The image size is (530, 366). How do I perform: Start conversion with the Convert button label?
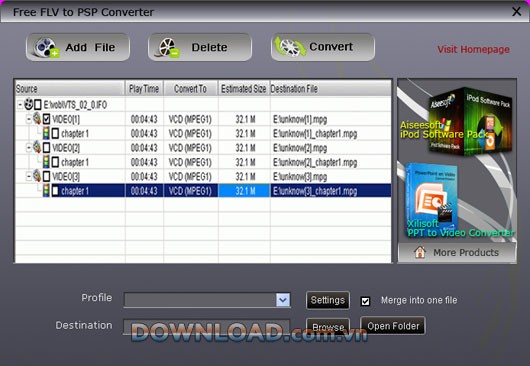[x=331, y=47]
